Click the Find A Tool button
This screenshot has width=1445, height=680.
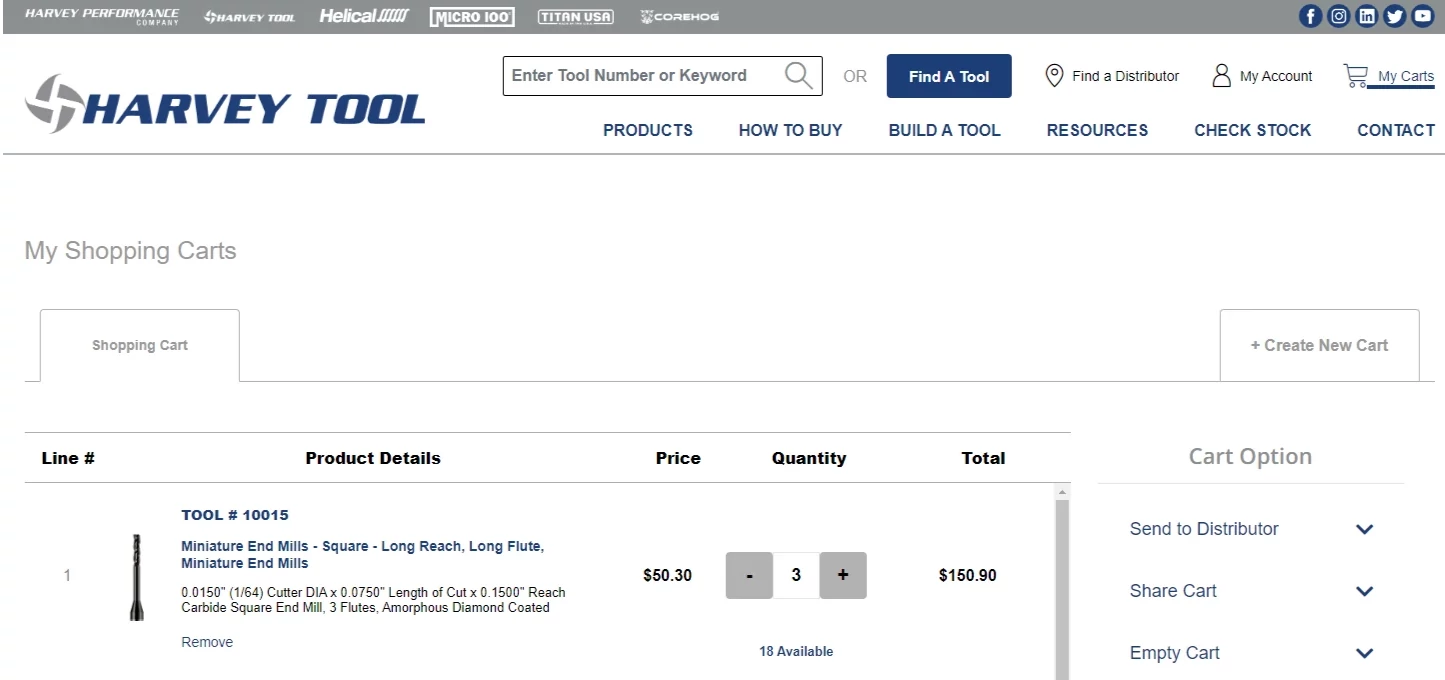(948, 75)
